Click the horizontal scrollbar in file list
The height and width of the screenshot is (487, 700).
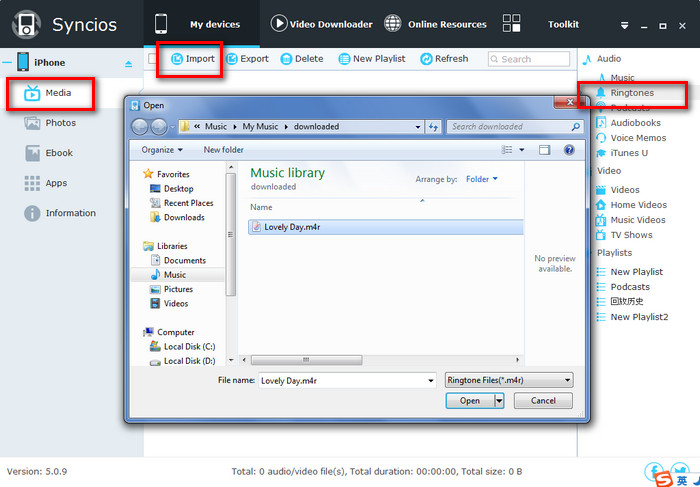(306, 360)
